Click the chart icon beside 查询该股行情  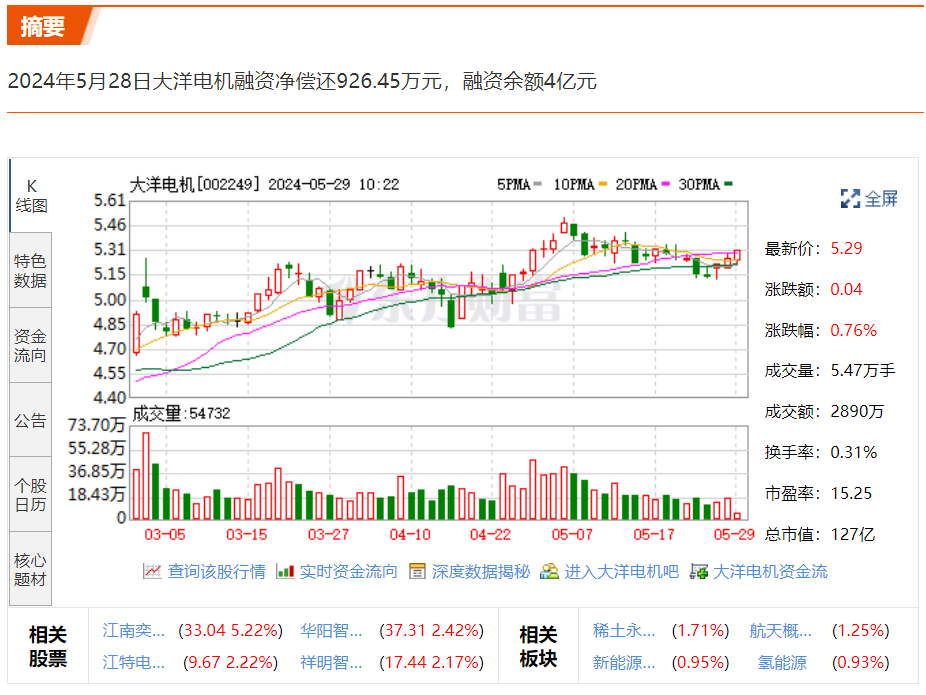click(152, 572)
